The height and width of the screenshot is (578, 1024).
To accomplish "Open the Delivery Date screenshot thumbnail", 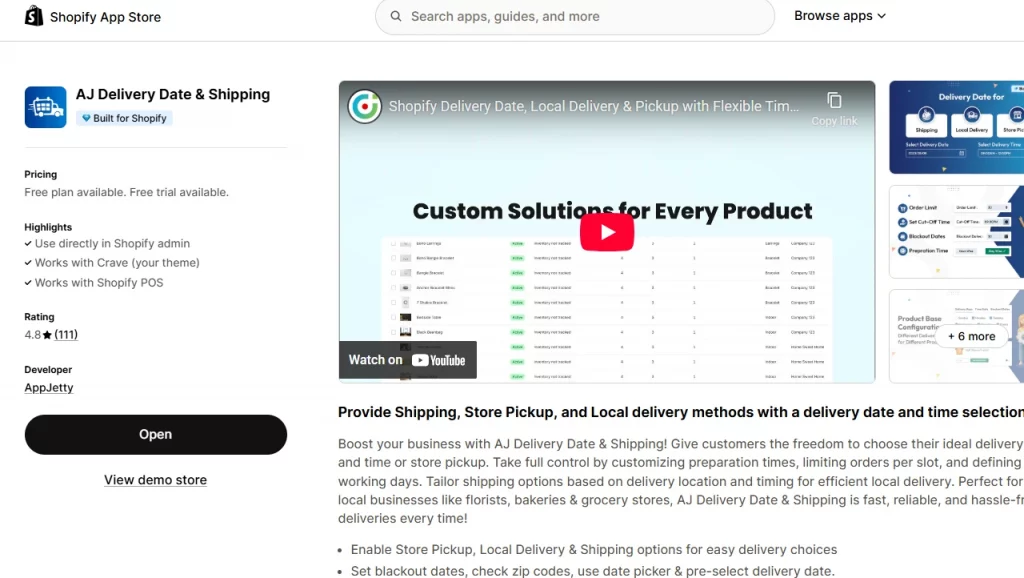I will (956, 127).
